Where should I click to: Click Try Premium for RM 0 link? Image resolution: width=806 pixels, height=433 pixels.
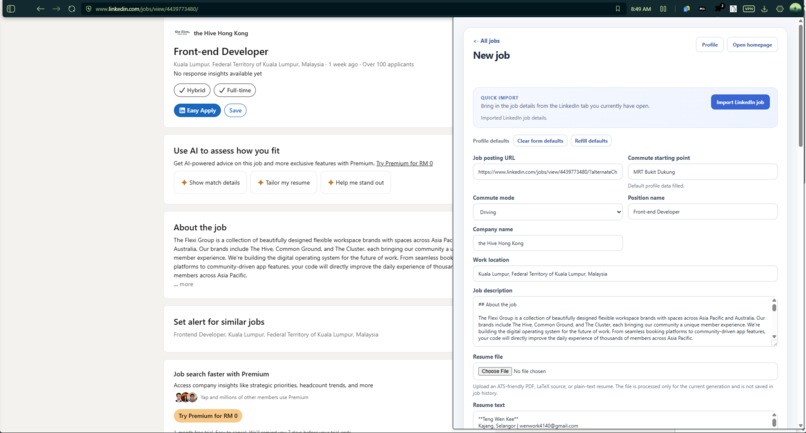[405, 164]
